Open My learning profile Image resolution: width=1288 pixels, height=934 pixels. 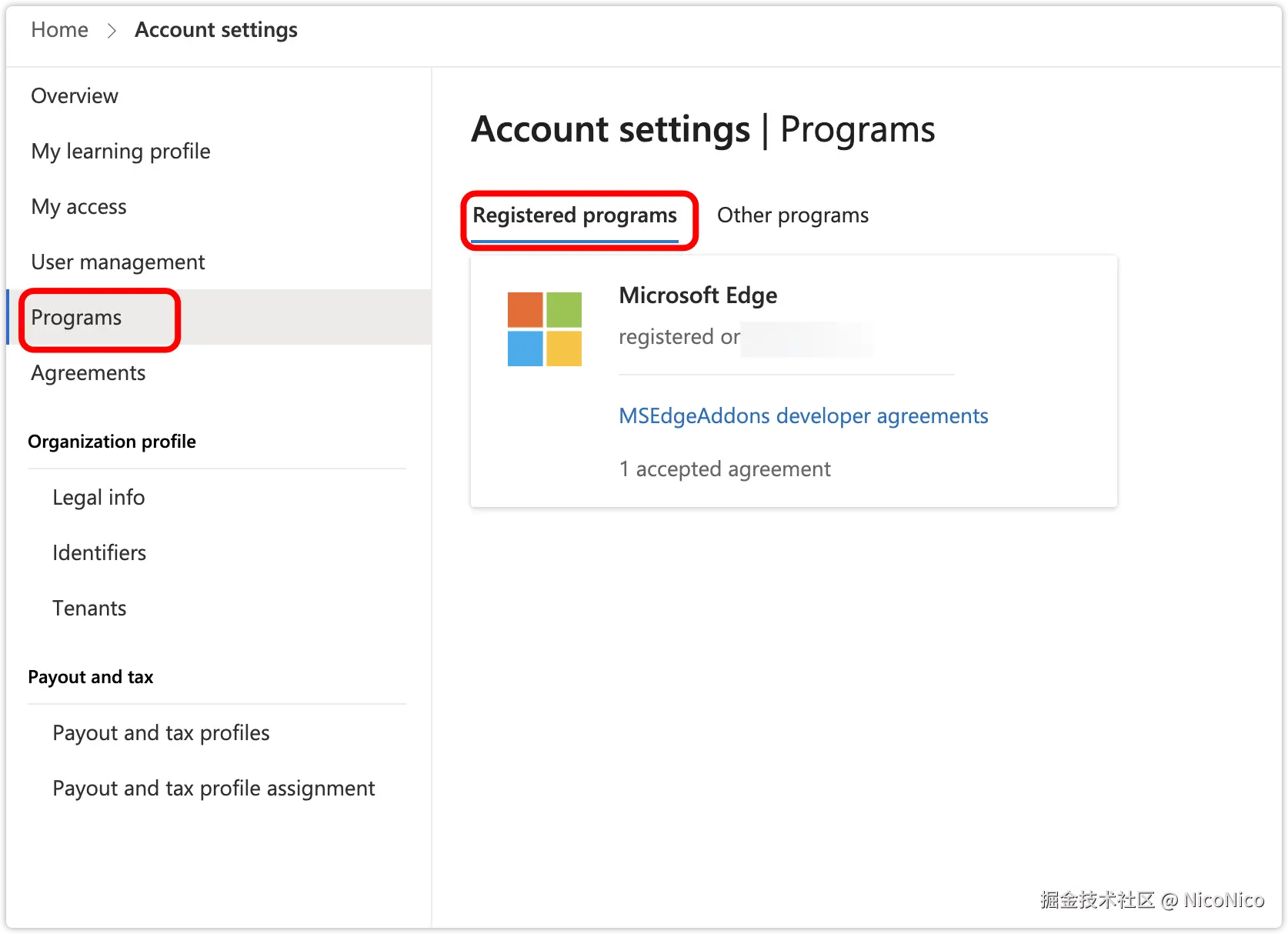pyautogui.click(x=121, y=152)
